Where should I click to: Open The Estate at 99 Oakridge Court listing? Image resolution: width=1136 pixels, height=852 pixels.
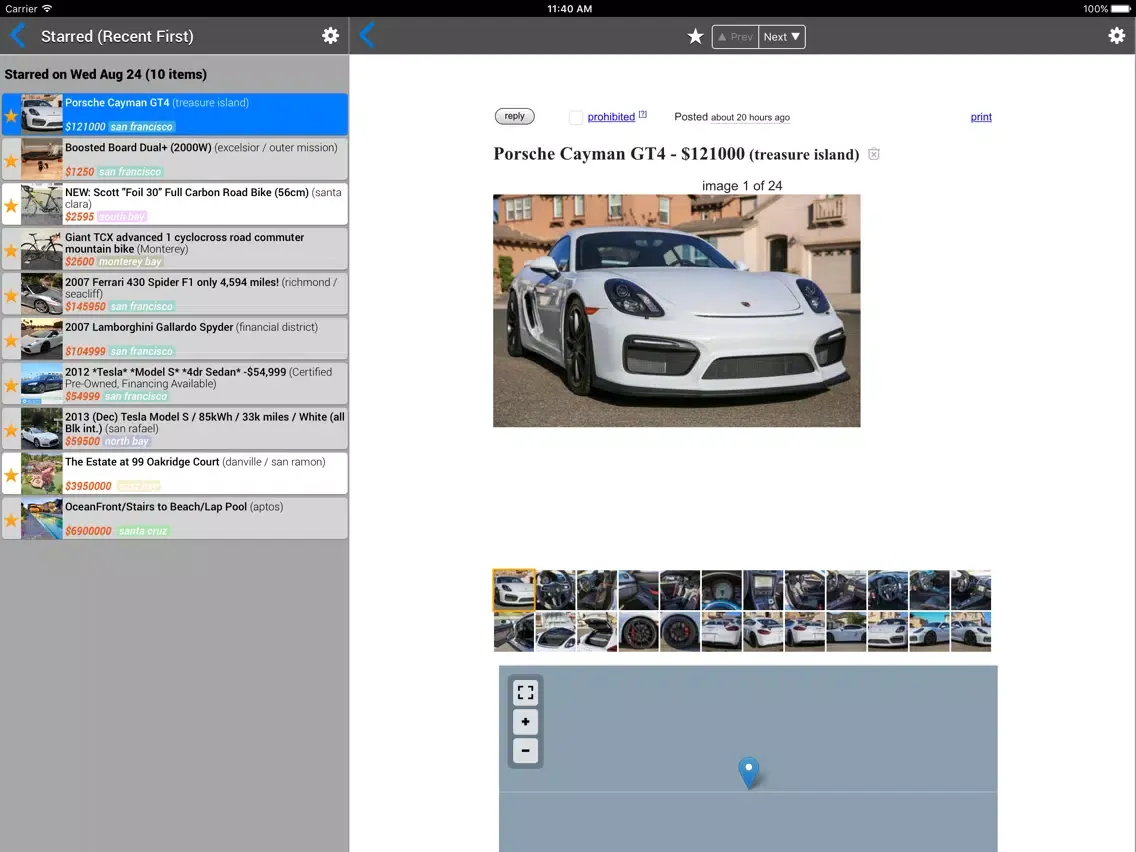point(175,474)
